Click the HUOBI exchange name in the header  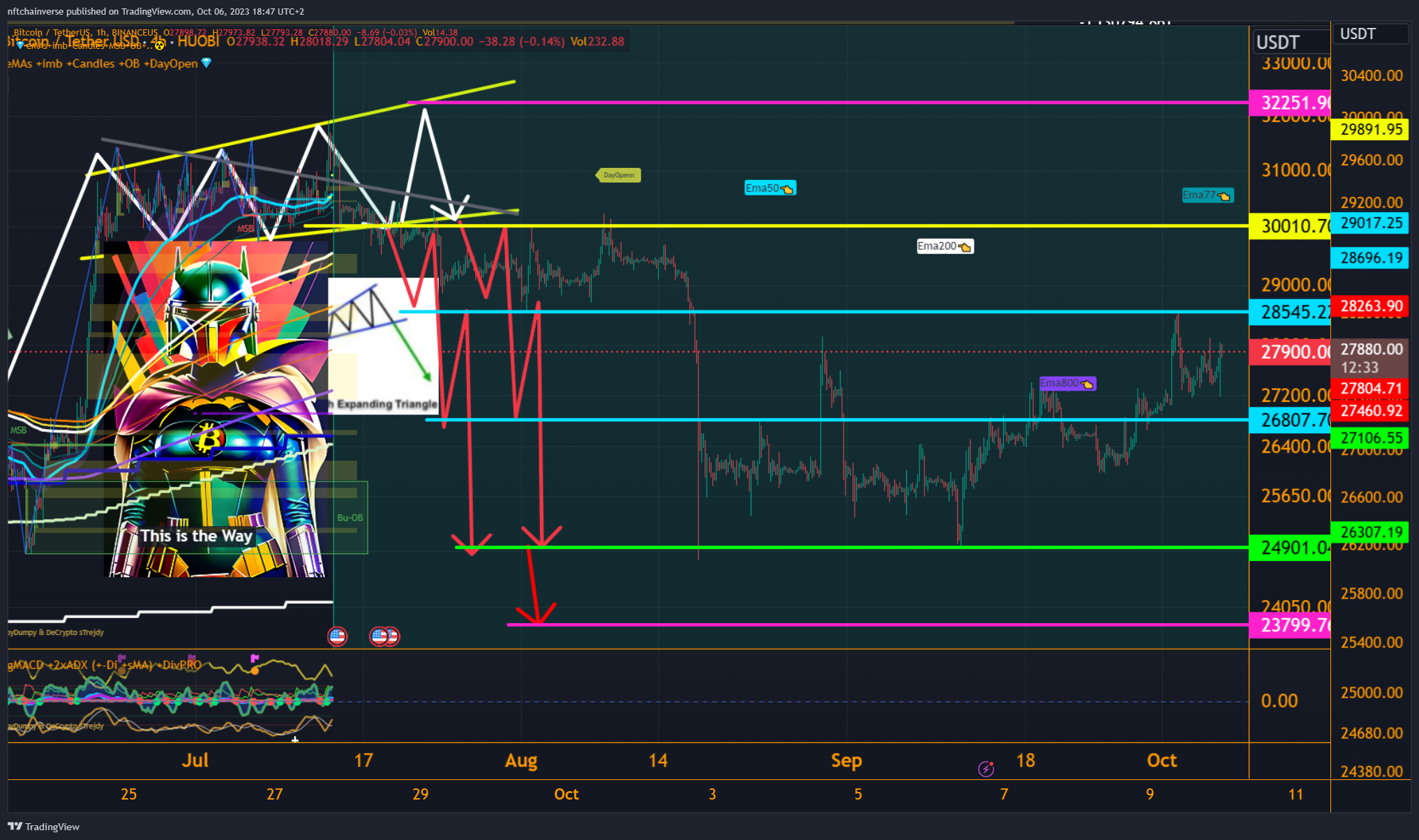click(x=198, y=41)
